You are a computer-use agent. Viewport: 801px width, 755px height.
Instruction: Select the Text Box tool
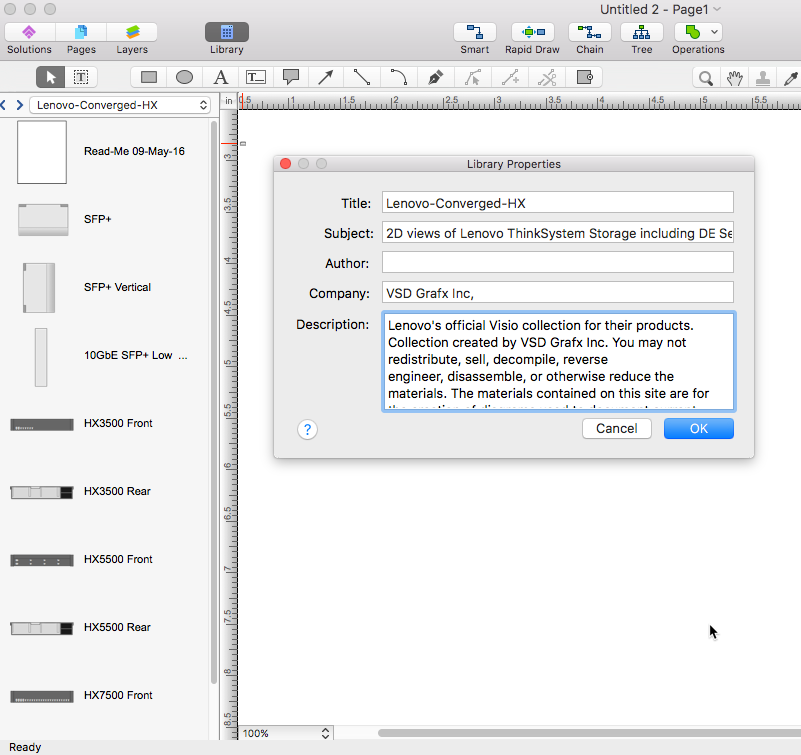point(255,78)
